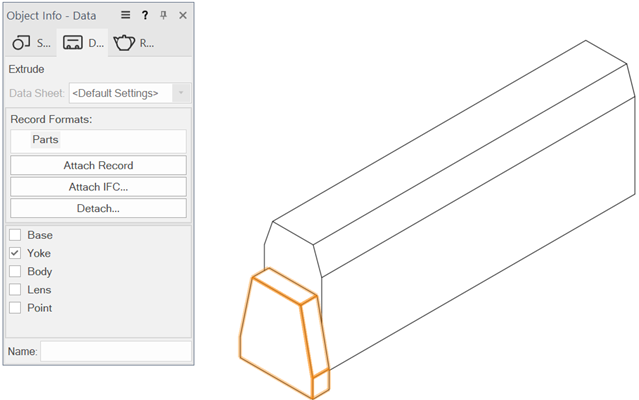Pin the Object Info palette
This screenshot has width=639, height=400.
[164, 16]
